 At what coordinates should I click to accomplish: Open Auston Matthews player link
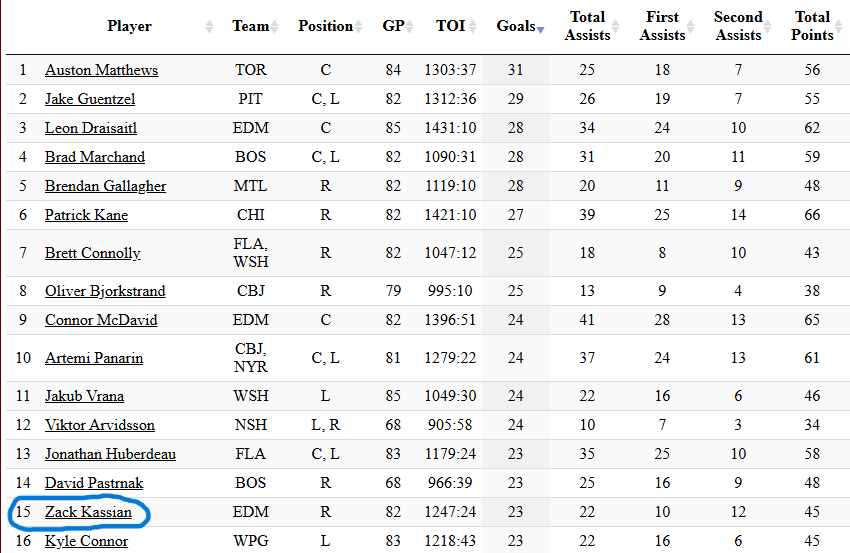[101, 71]
